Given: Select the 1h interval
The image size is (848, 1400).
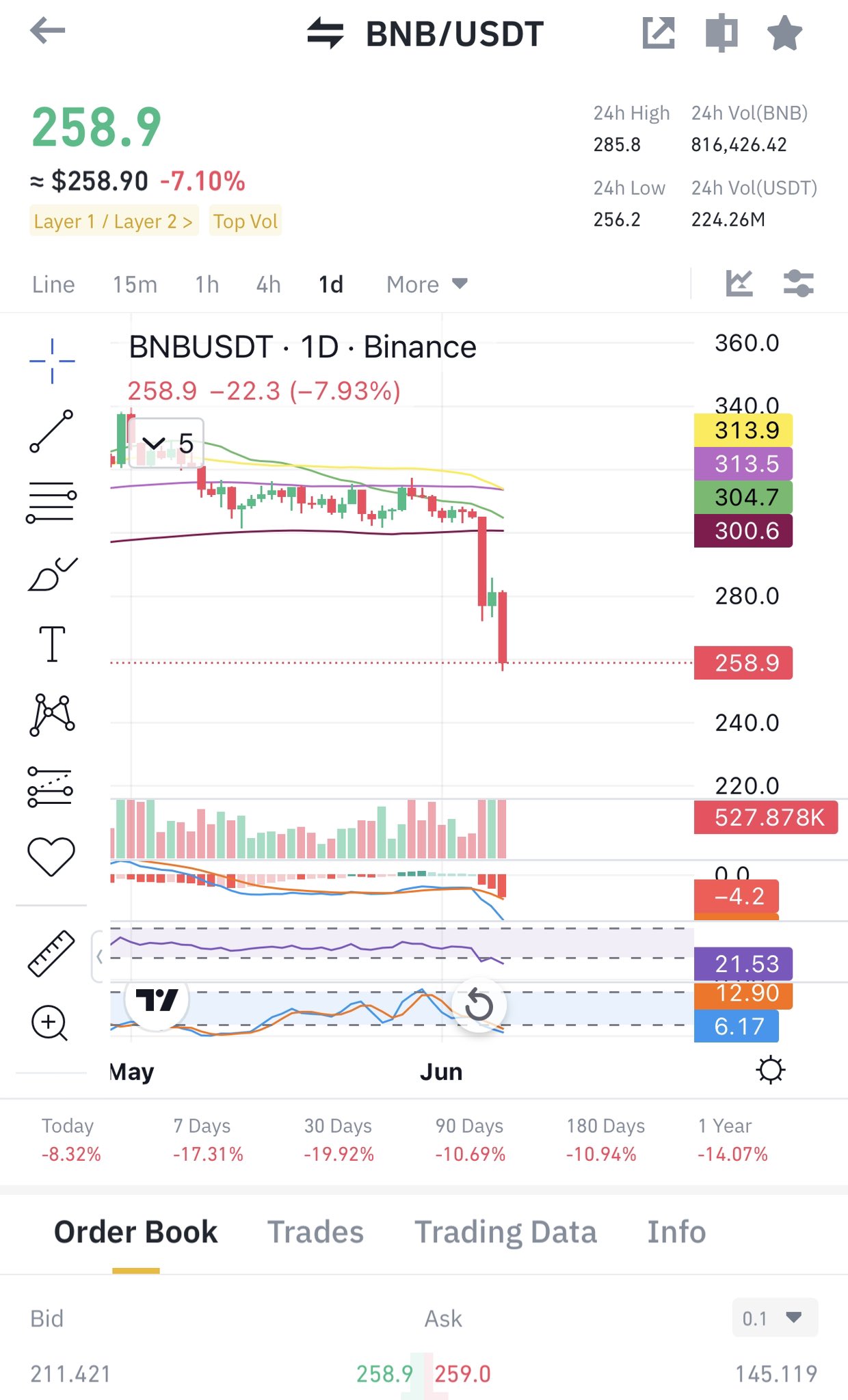Looking at the screenshot, I should (207, 284).
